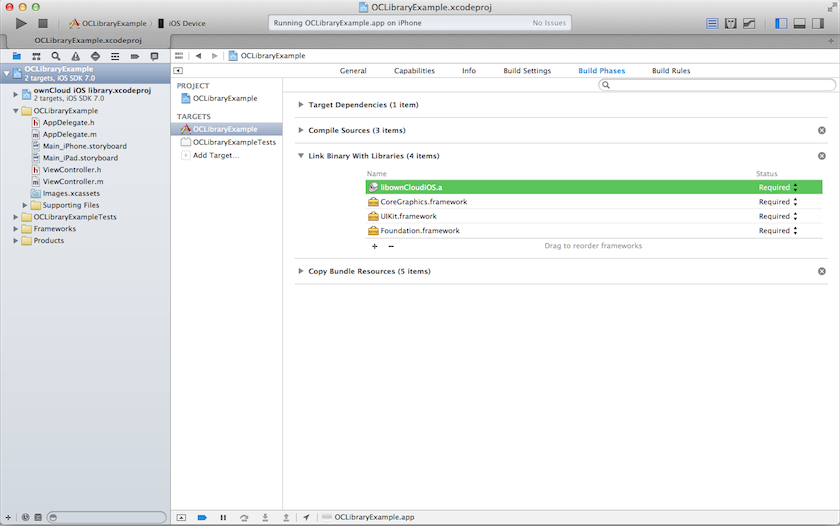The width and height of the screenshot is (840, 526).
Task: Show the Assistant editor
Action: [x=731, y=23]
